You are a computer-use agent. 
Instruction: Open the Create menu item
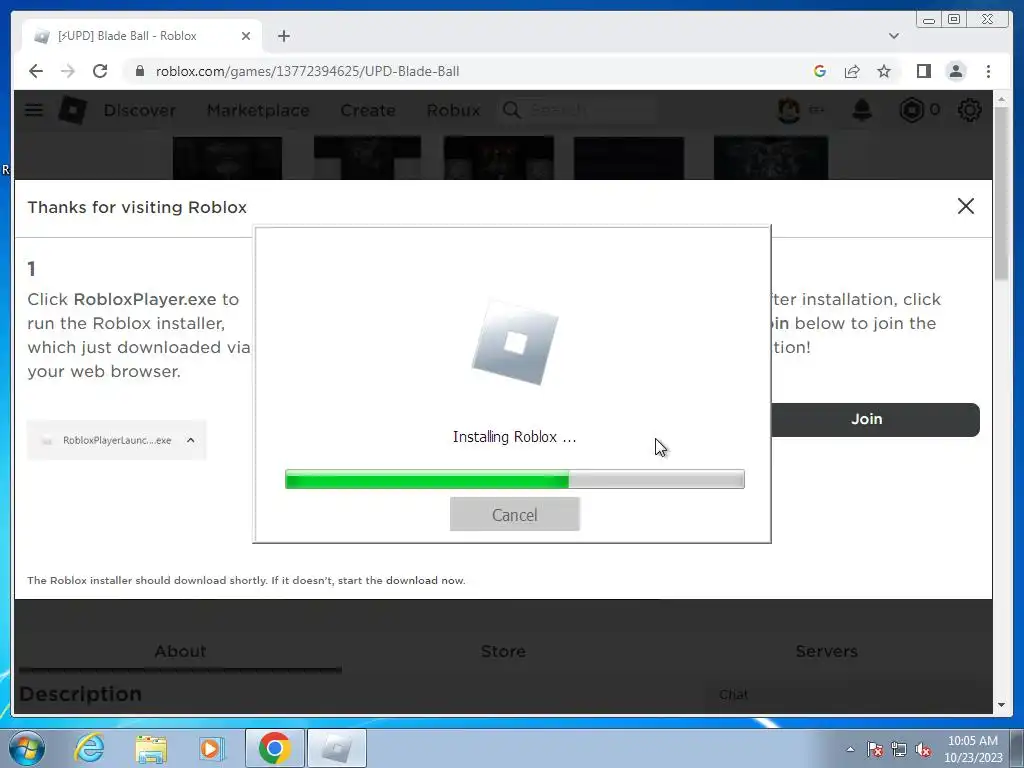(x=368, y=110)
